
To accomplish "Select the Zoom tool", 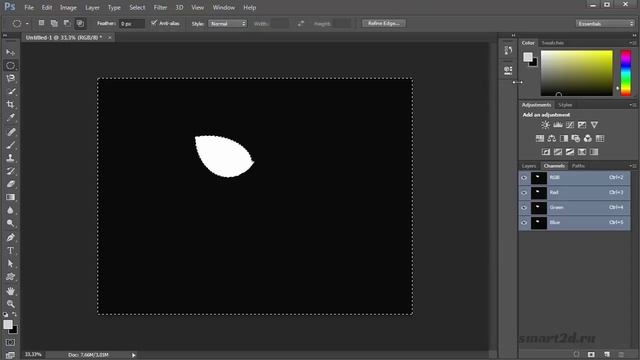I will 11,304.
